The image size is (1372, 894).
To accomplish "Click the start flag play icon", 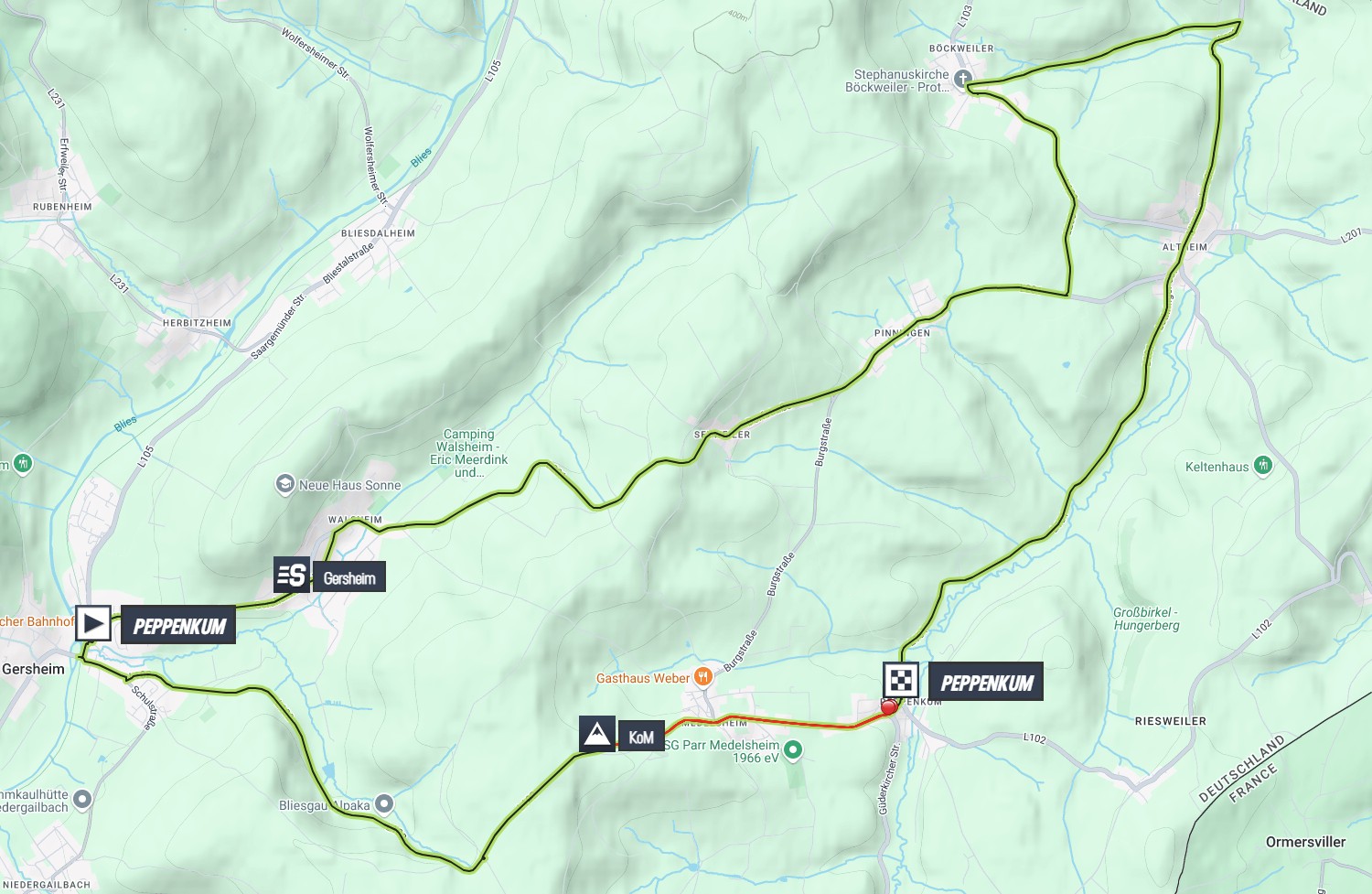I will click(93, 624).
